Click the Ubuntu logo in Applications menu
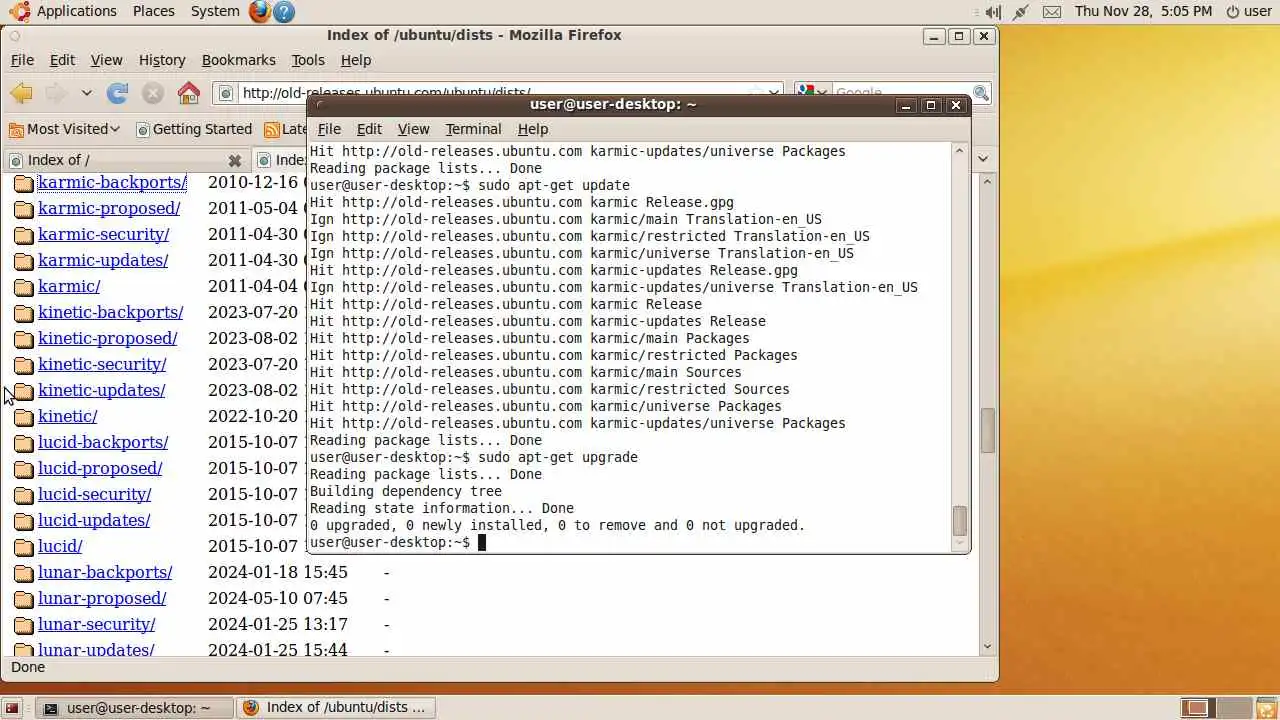The image size is (1280, 720). click(x=19, y=11)
